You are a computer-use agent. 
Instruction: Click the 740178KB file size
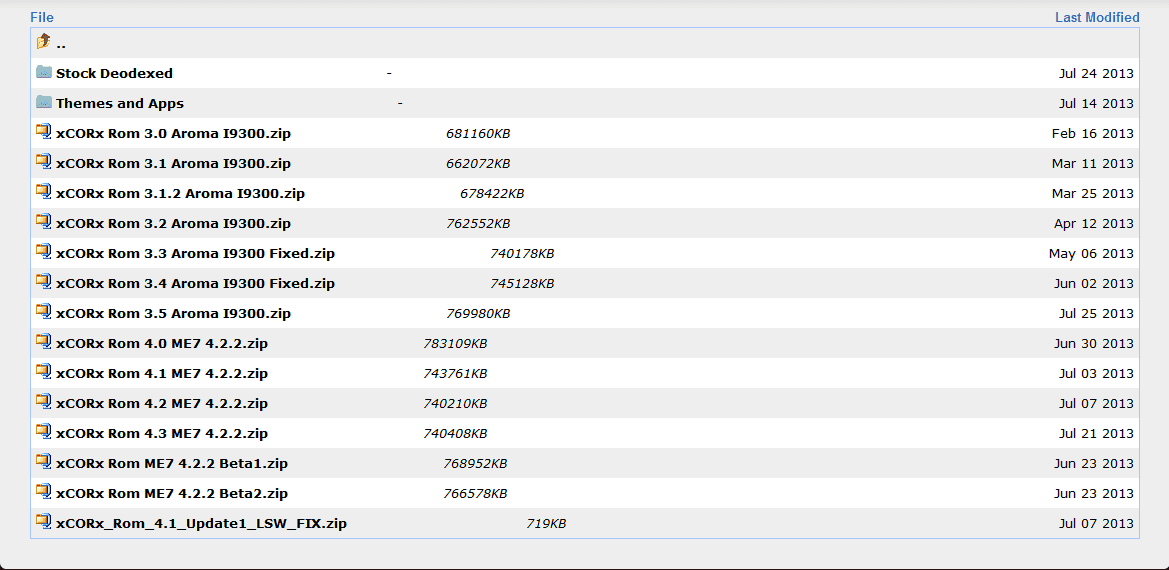(522, 253)
